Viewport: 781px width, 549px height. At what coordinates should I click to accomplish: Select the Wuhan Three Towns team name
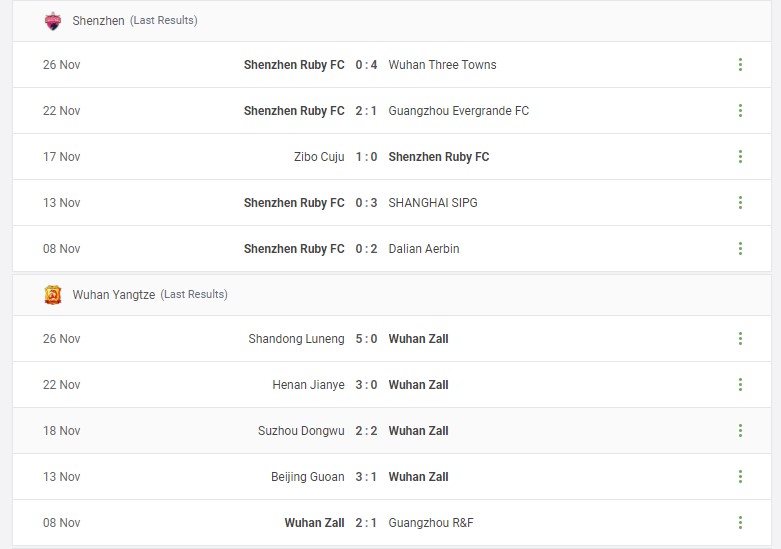pos(442,65)
